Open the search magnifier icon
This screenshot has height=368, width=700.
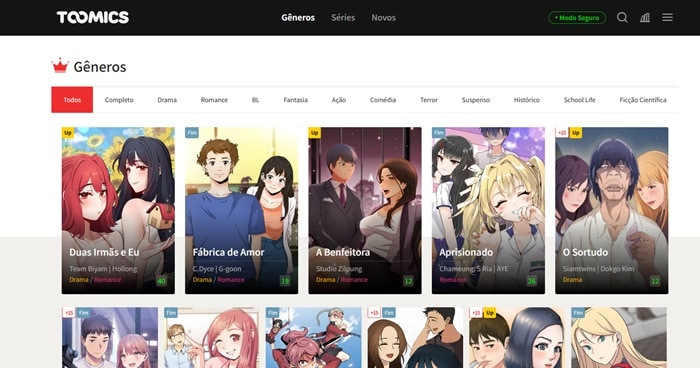[622, 17]
